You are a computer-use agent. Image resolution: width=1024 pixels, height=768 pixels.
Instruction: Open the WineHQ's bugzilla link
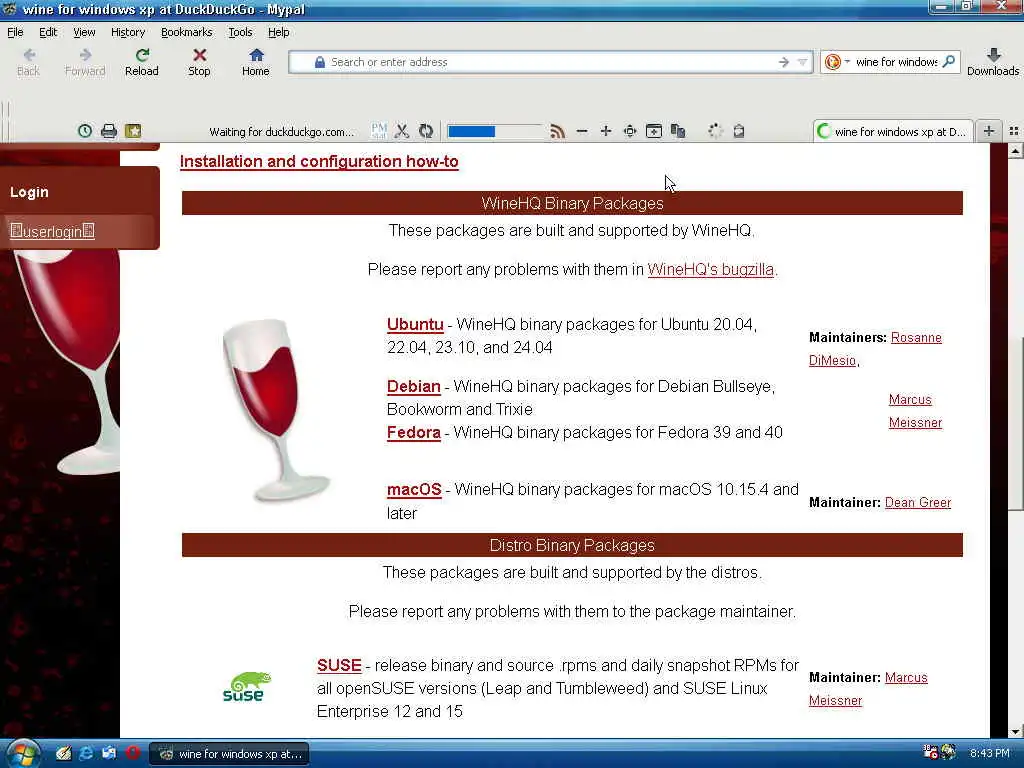pos(711,269)
